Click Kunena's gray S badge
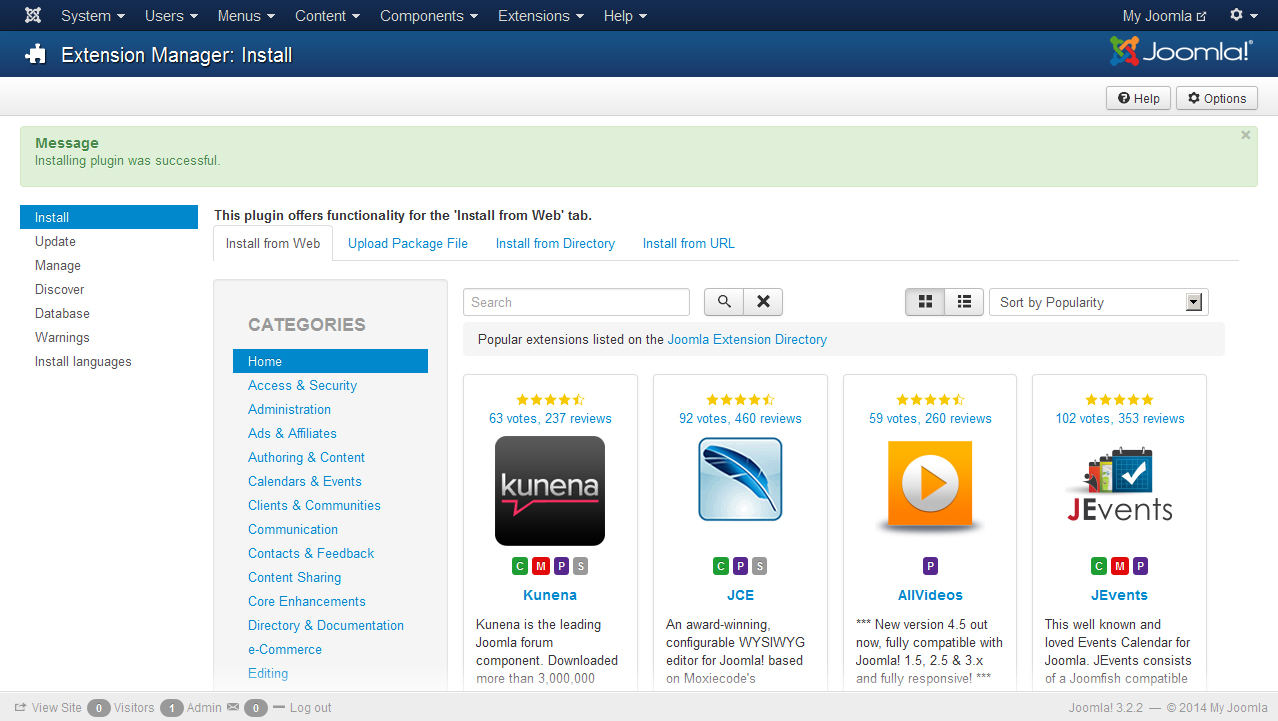 [581, 566]
